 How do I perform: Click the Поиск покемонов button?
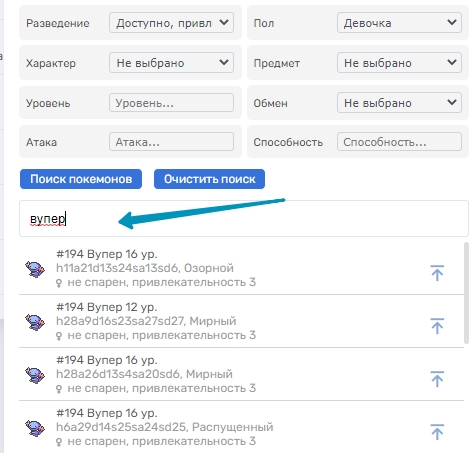click(81, 179)
